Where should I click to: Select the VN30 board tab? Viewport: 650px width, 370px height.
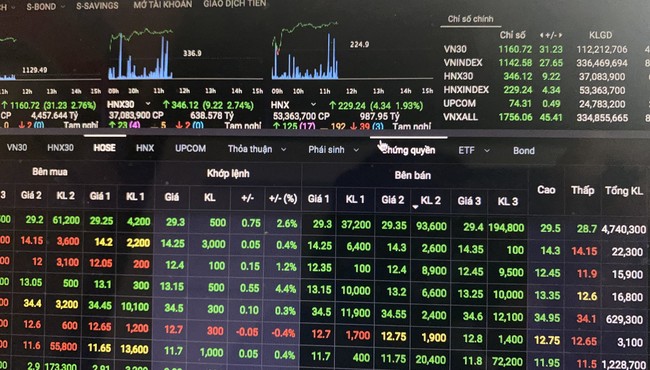(17, 148)
